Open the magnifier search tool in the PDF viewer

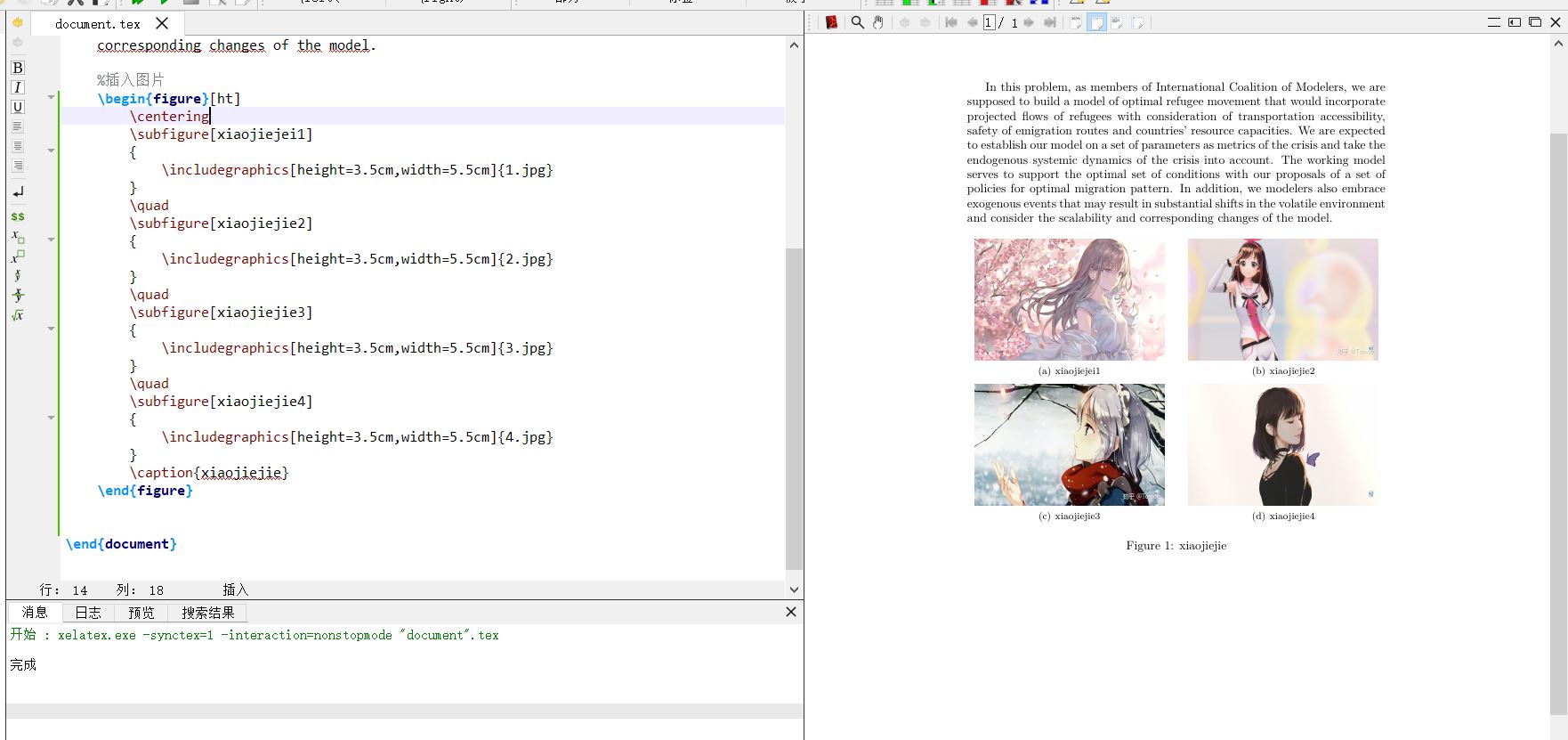coord(858,22)
